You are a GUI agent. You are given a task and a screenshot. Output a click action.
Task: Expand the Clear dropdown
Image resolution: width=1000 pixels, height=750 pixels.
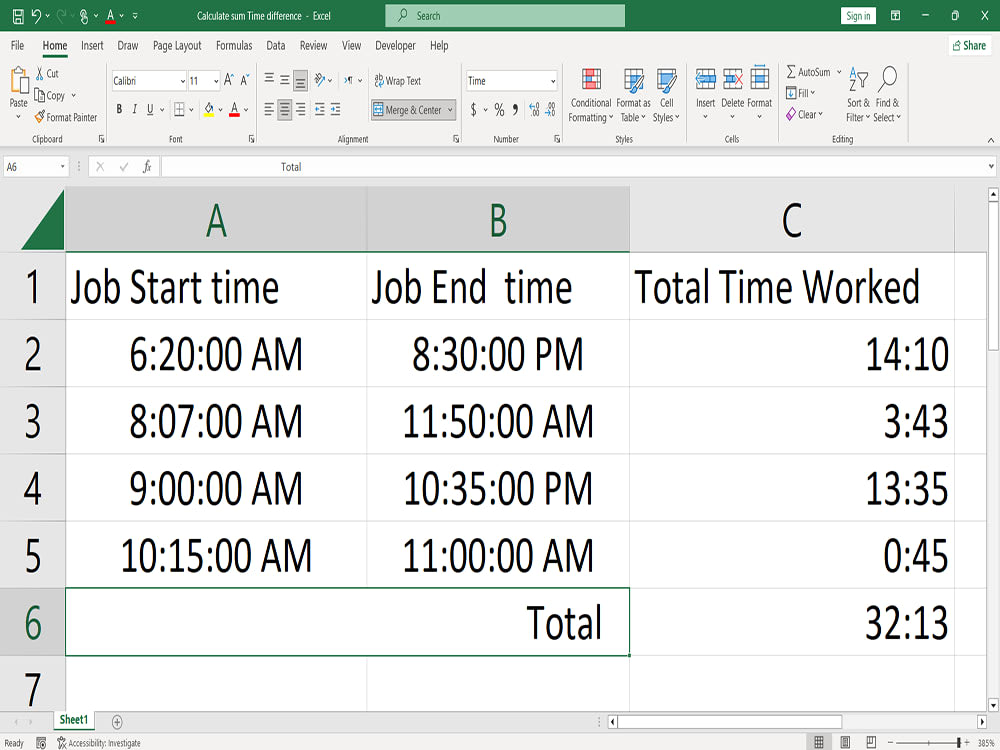821,114
